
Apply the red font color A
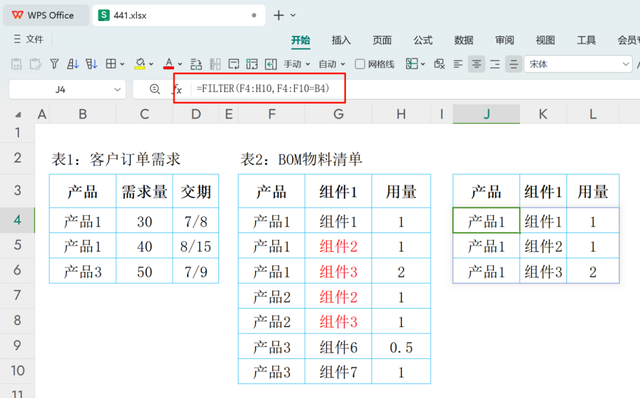pos(168,64)
